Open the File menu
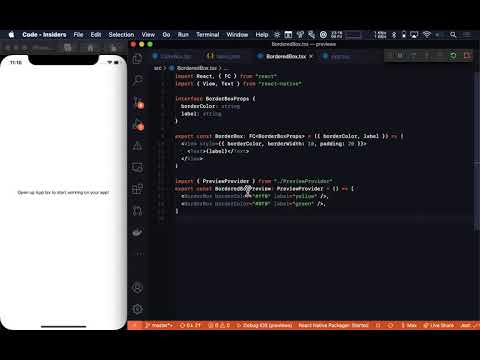The height and width of the screenshot is (360, 480). [x=78, y=35]
